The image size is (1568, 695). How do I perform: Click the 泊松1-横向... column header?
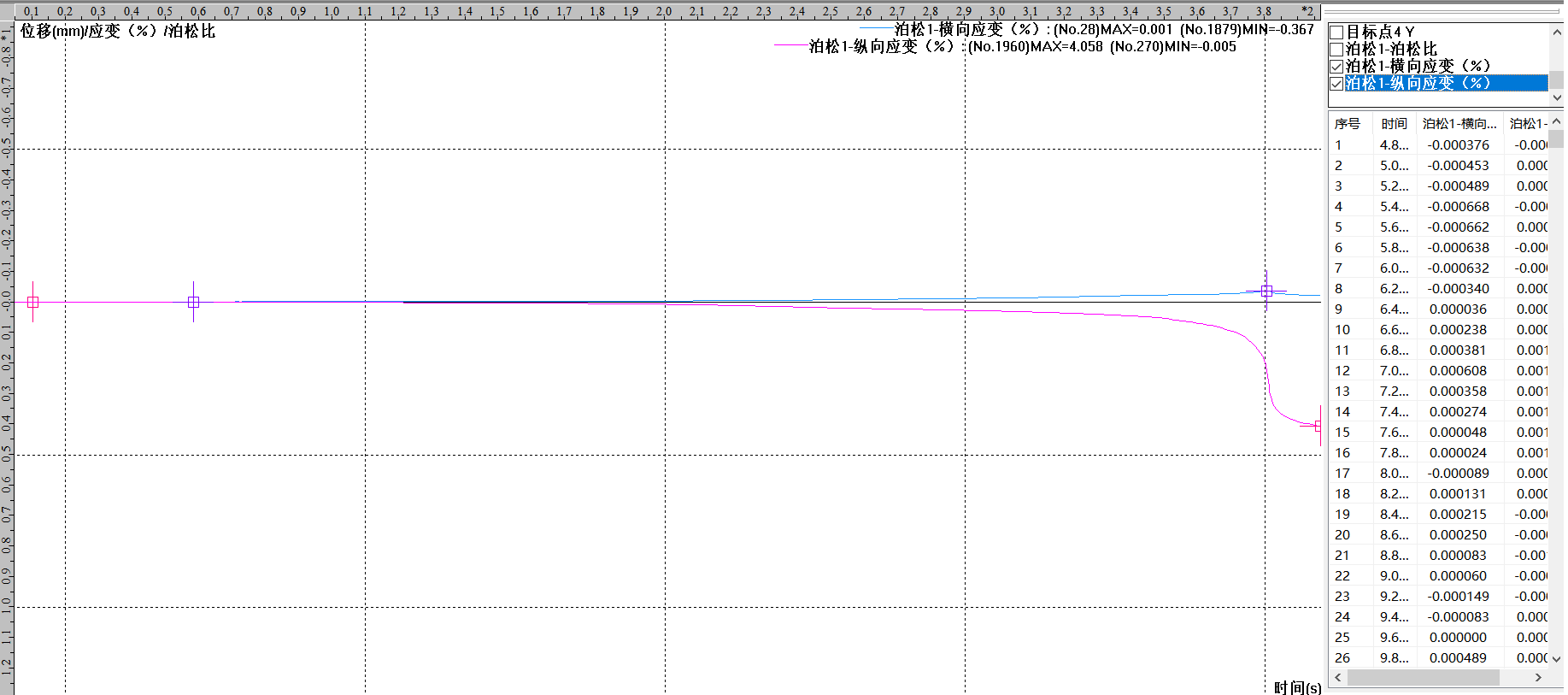(x=1459, y=124)
